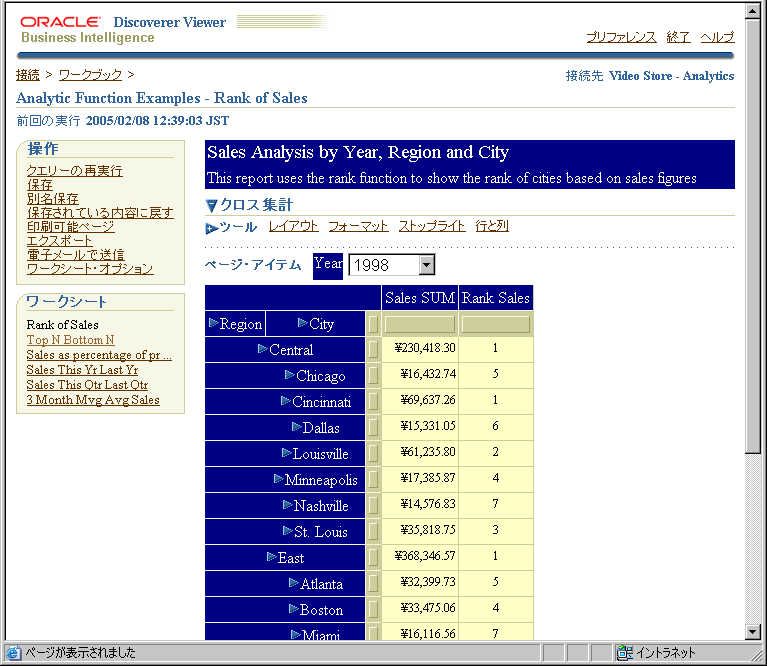Open レイアウト layout link

pos(293,226)
